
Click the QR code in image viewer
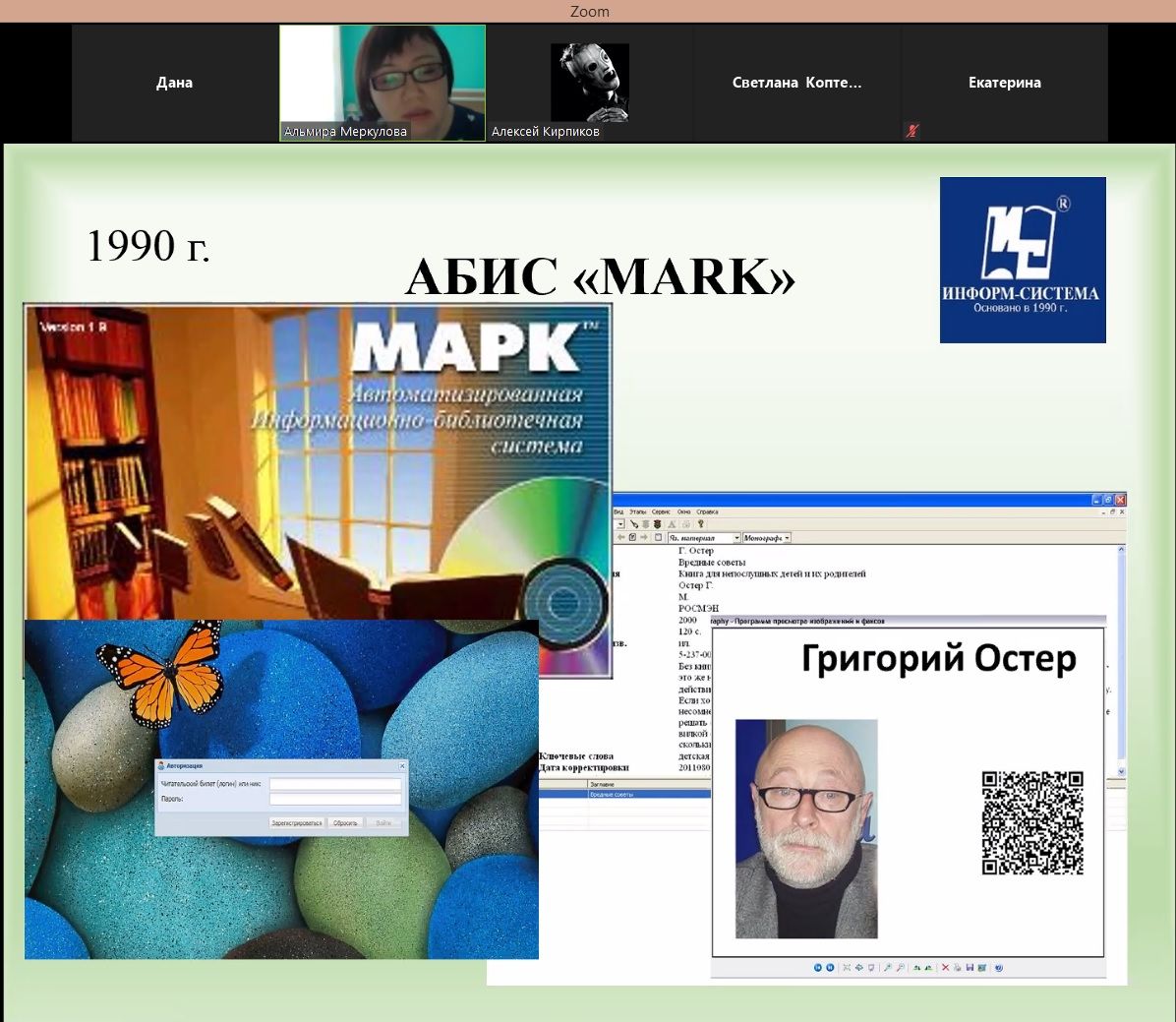point(1032,822)
